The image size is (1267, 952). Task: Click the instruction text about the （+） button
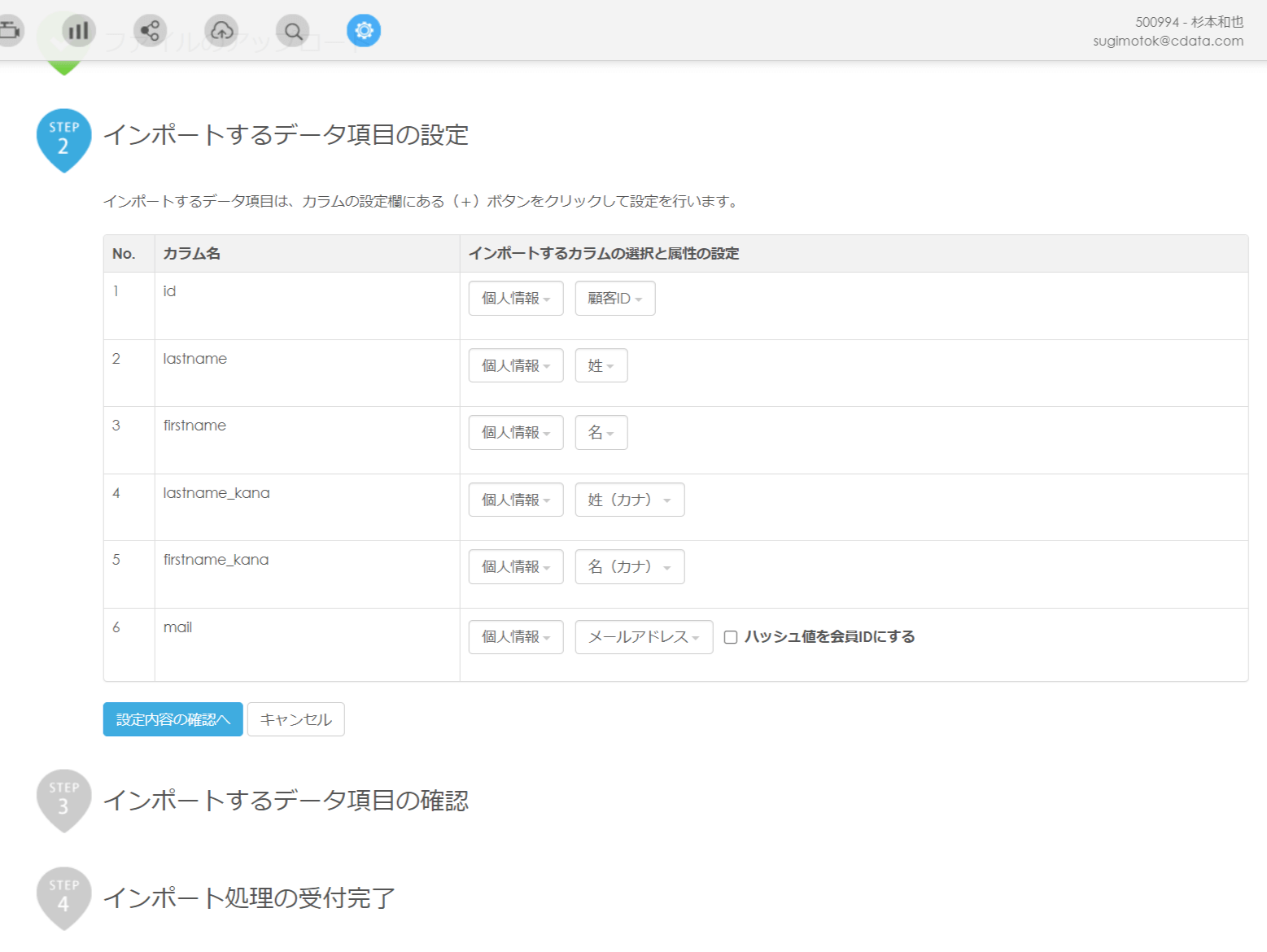point(422,202)
